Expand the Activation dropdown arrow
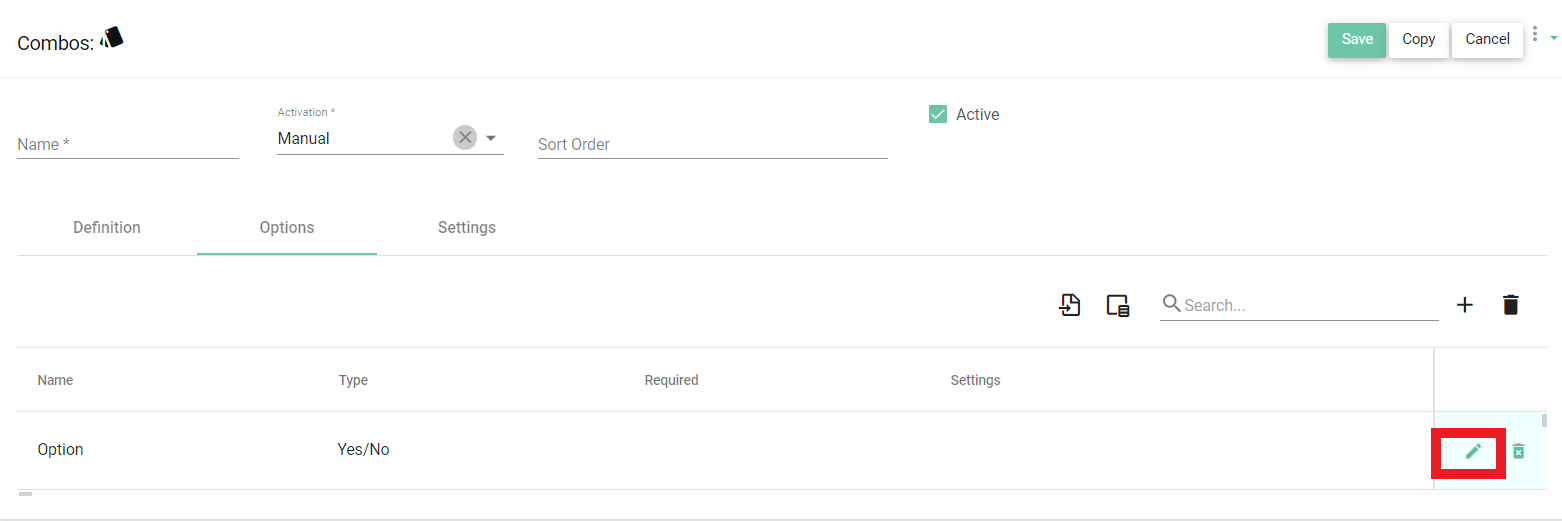Viewport: 1562px width, 521px height. (x=491, y=138)
